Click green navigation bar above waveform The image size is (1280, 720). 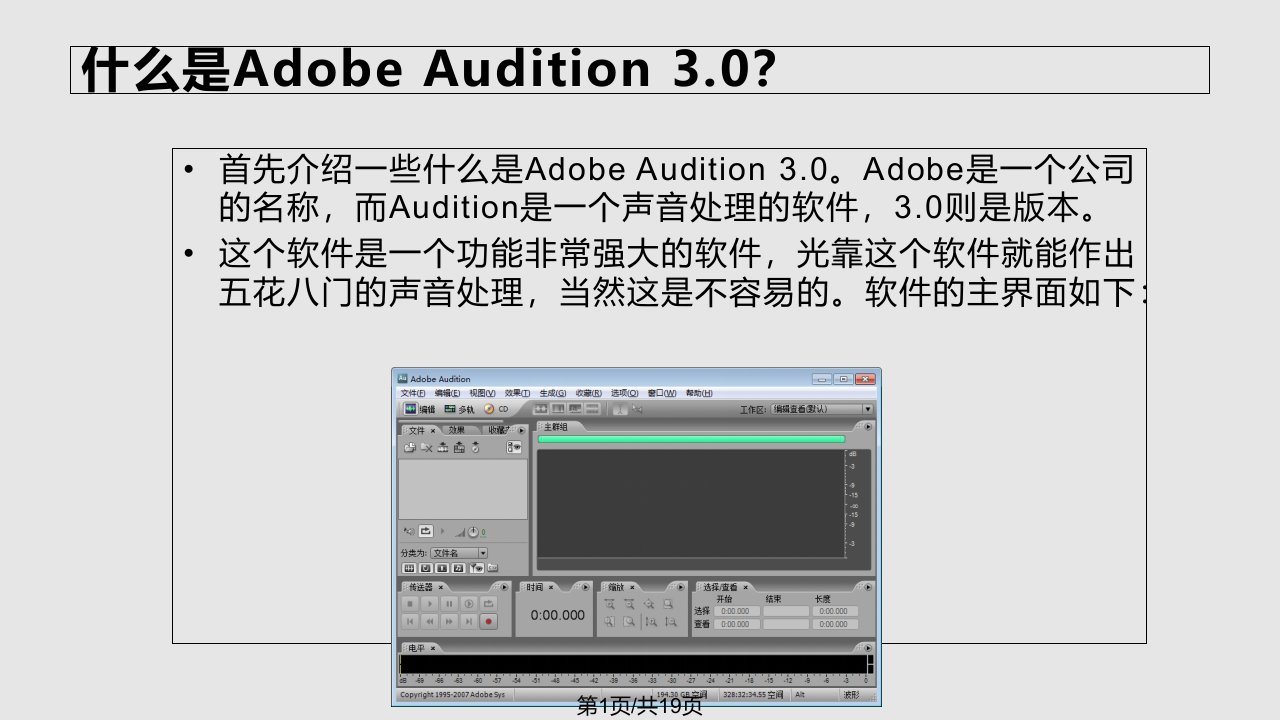[691, 439]
